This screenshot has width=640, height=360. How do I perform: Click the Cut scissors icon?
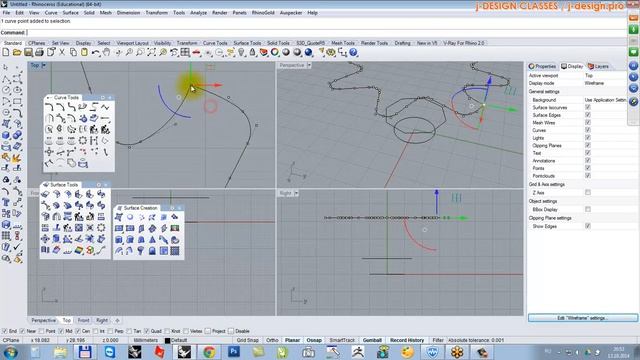coord(62,52)
